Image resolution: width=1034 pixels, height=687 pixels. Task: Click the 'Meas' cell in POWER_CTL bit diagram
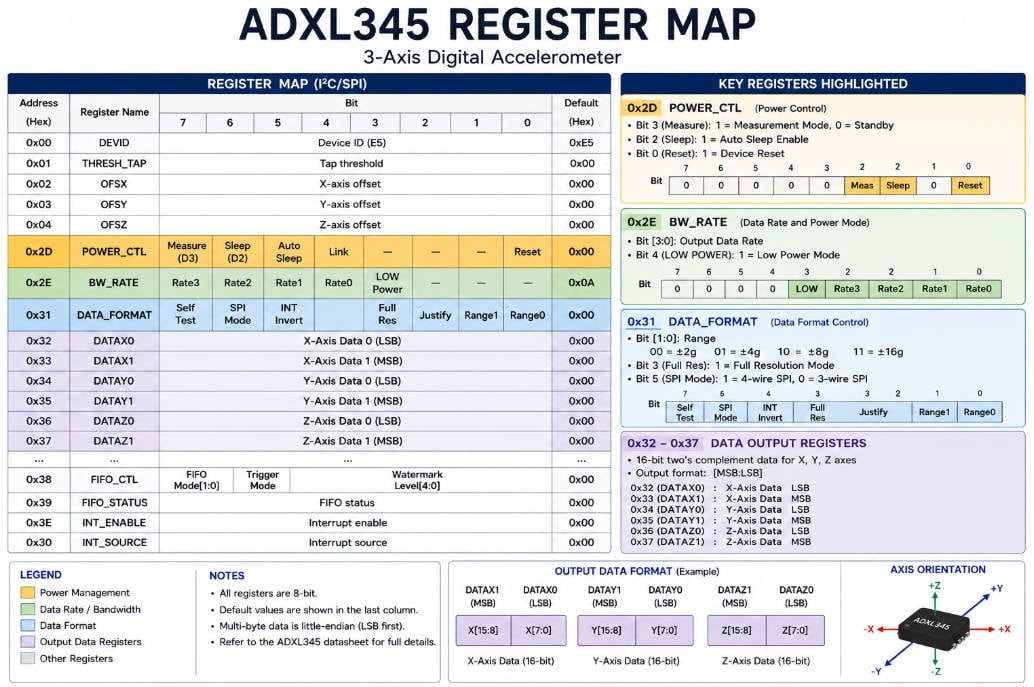pyautogui.click(x=862, y=185)
